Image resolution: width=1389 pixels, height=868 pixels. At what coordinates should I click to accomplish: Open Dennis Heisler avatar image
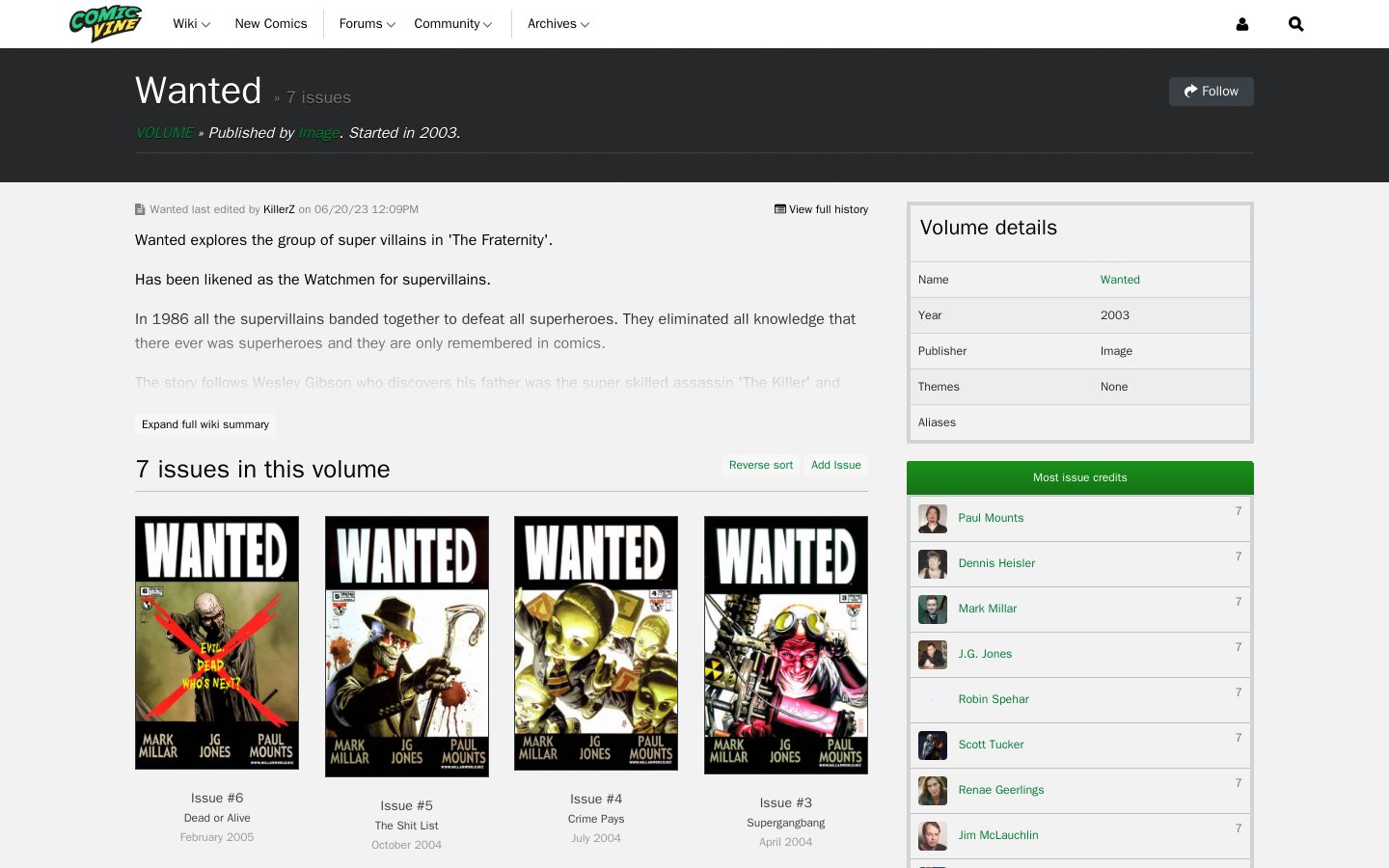[x=933, y=564]
